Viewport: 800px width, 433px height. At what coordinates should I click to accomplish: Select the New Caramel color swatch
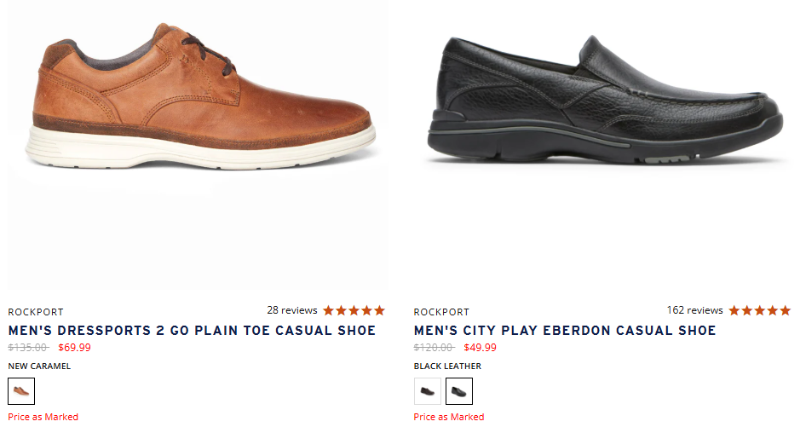click(x=21, y=391)
